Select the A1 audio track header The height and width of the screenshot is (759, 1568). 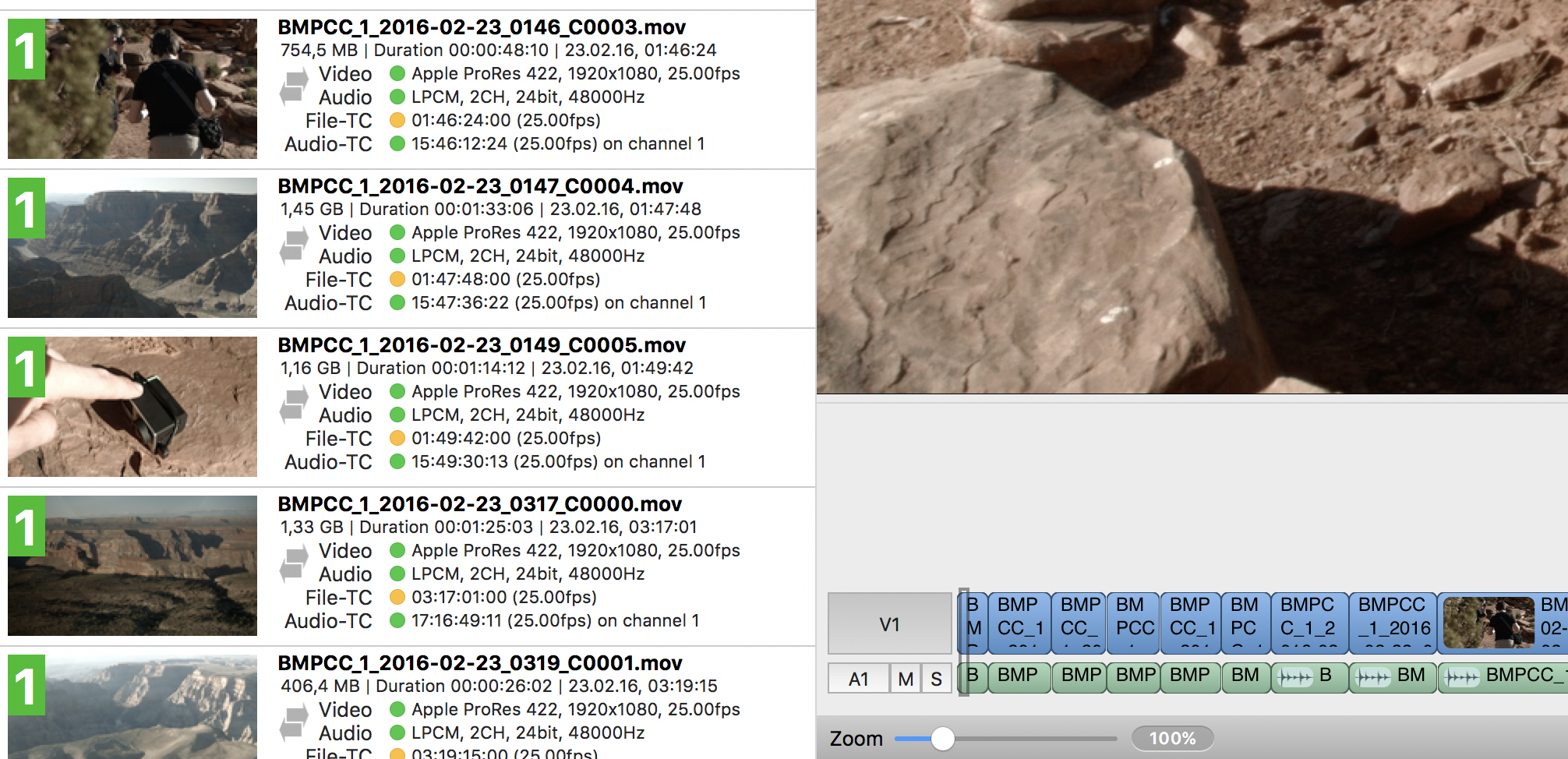[858, 679]
